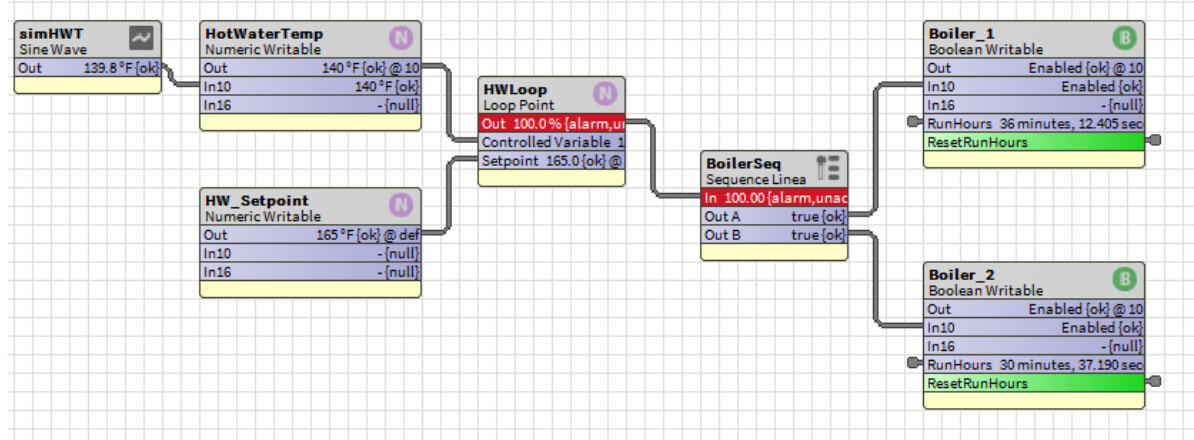The image size is (1194, 440).
Task: Select the HW_Setpoint Out slot
Action: pos(311,235)
